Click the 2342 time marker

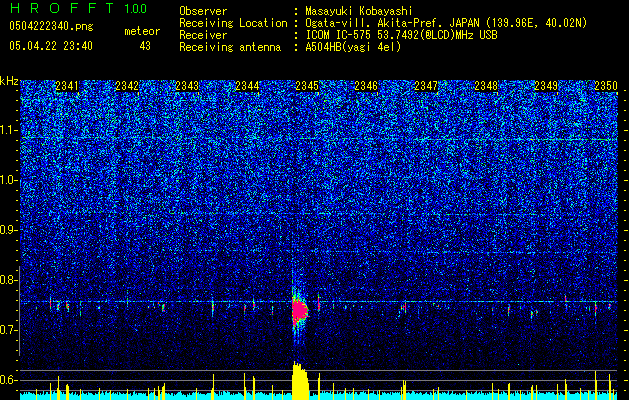point(127,86)
